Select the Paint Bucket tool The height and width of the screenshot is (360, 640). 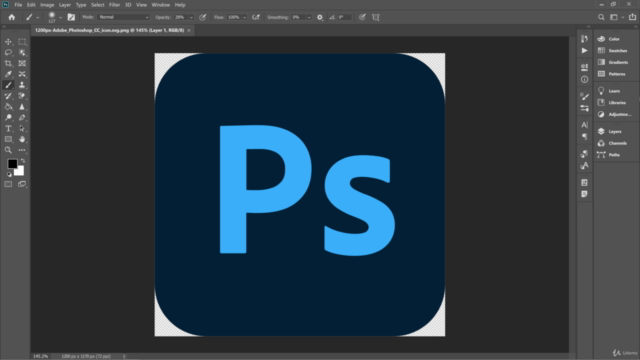(8, 107)
